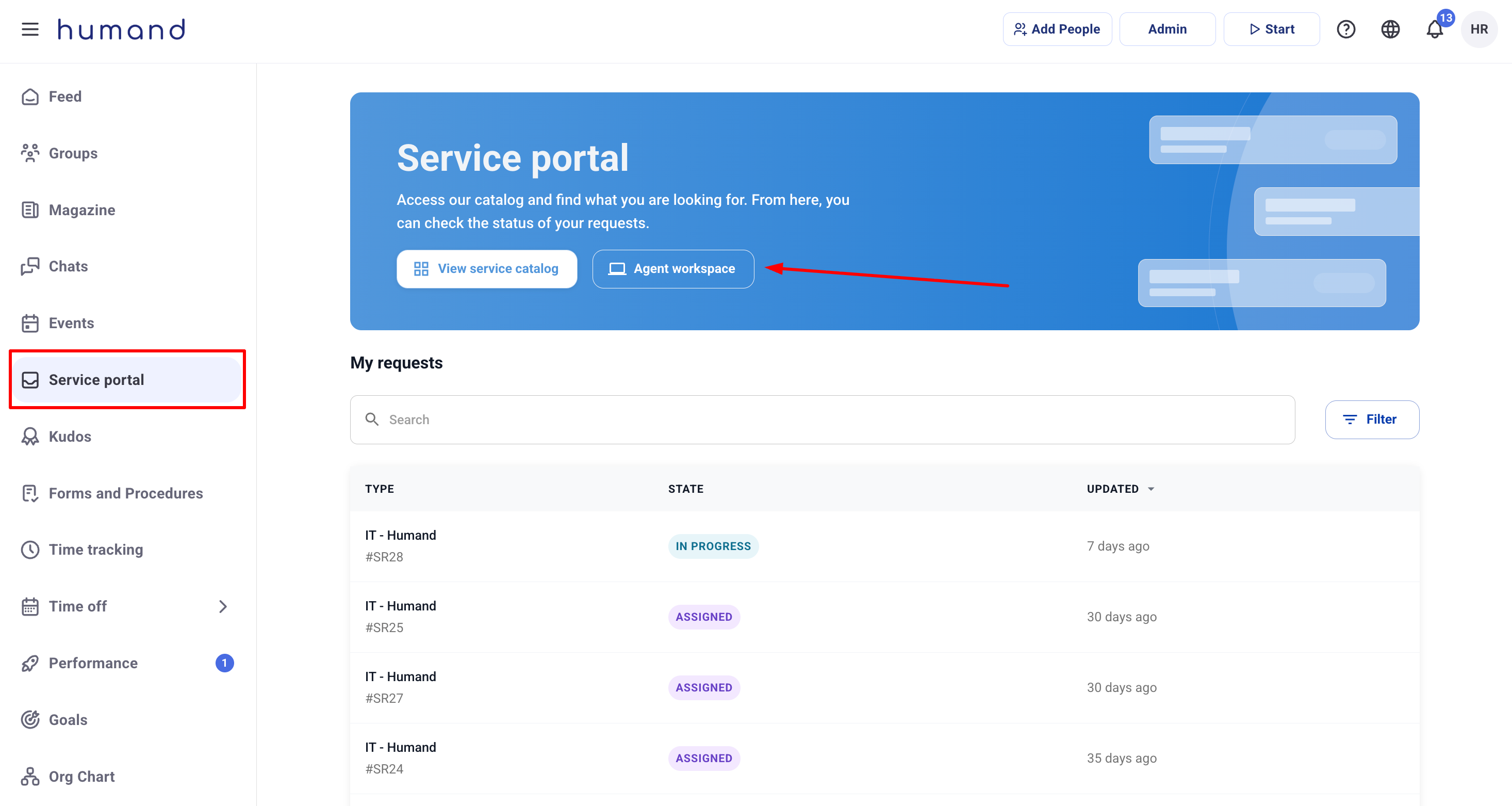Go to Feed in sidebar

(x=64, y=96)
